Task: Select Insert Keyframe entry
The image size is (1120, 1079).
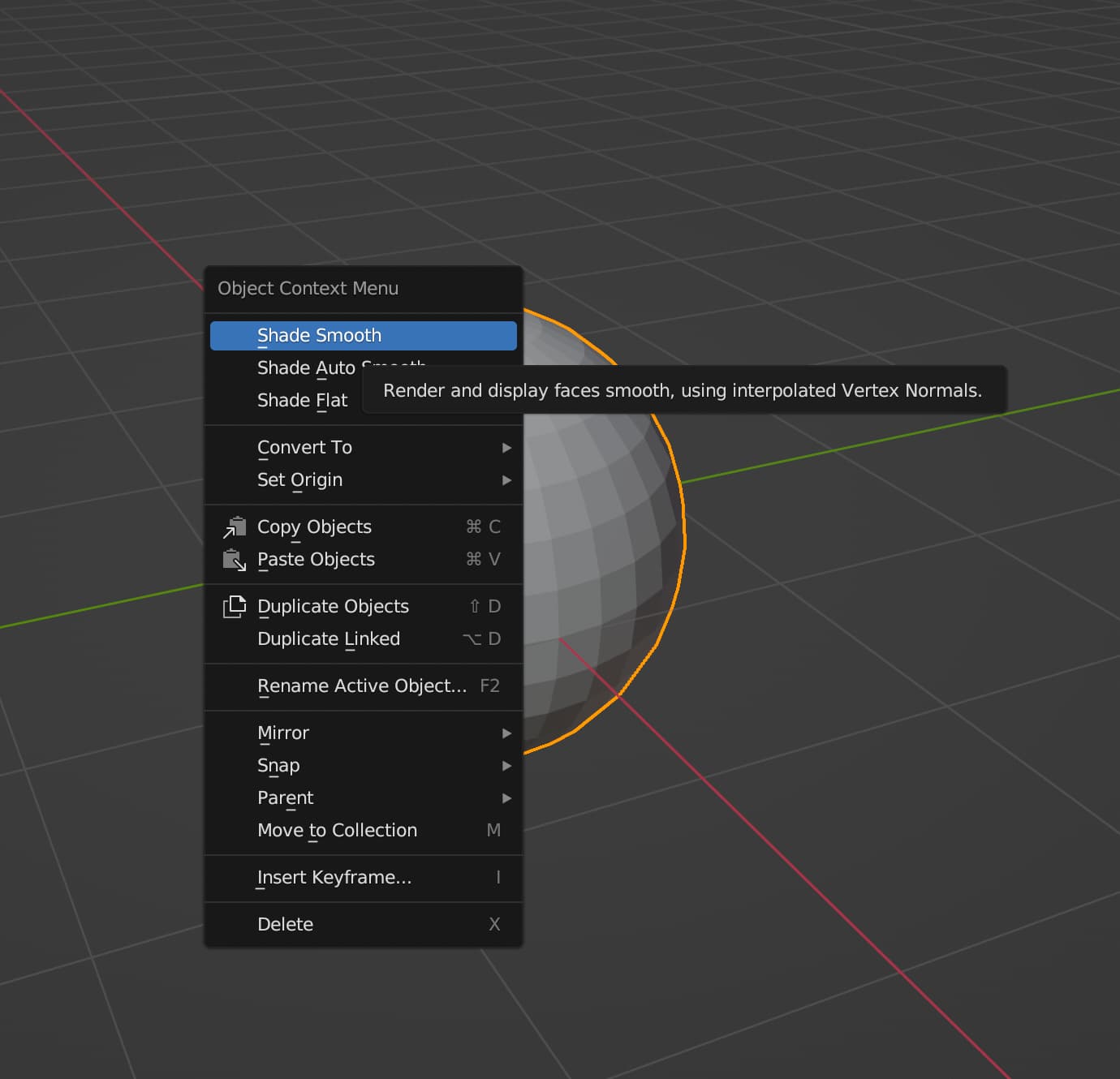Action: click(363, 878)
